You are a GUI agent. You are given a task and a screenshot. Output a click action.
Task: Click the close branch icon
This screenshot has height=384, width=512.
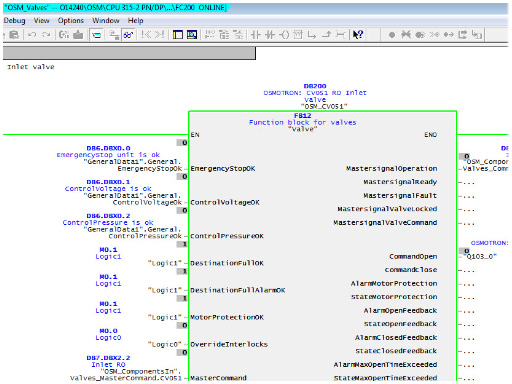(x=326, y=35)
